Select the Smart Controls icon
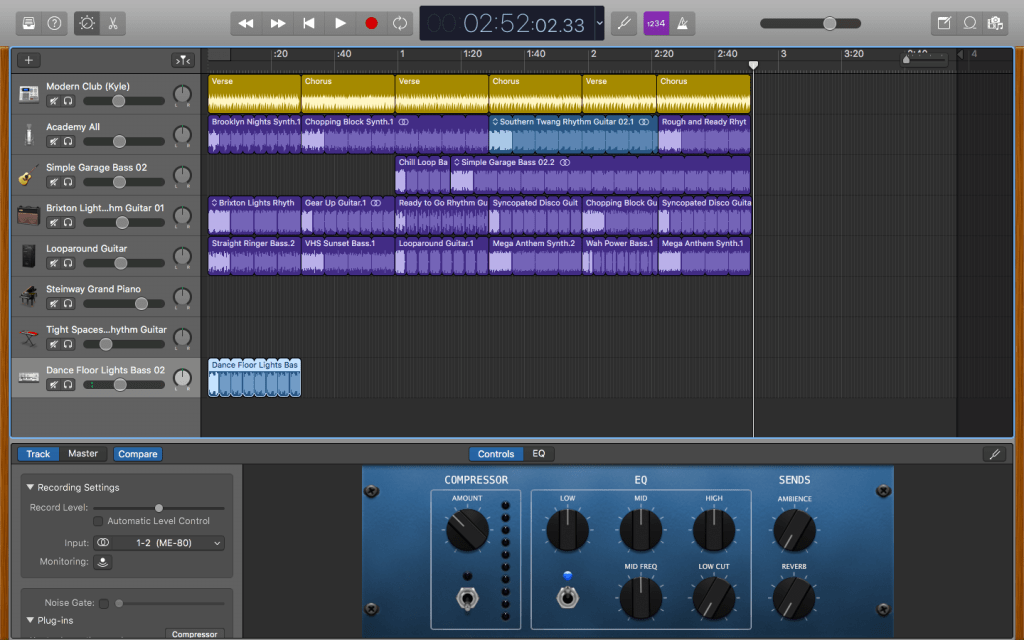This screenshot has width=1024, height=640. point(86,22)
